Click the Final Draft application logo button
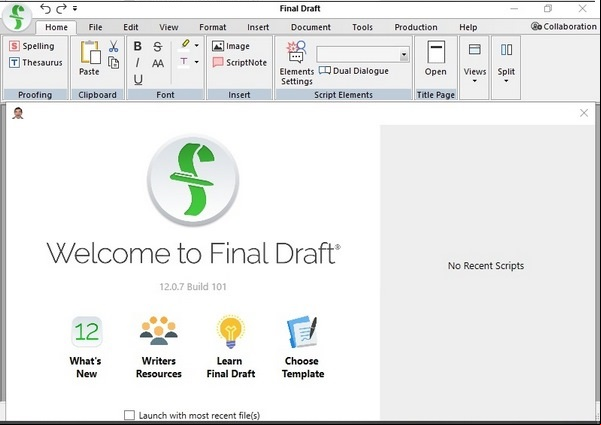Image resolution: width=601 pixels, height=425 pixels. click(17, 17)
